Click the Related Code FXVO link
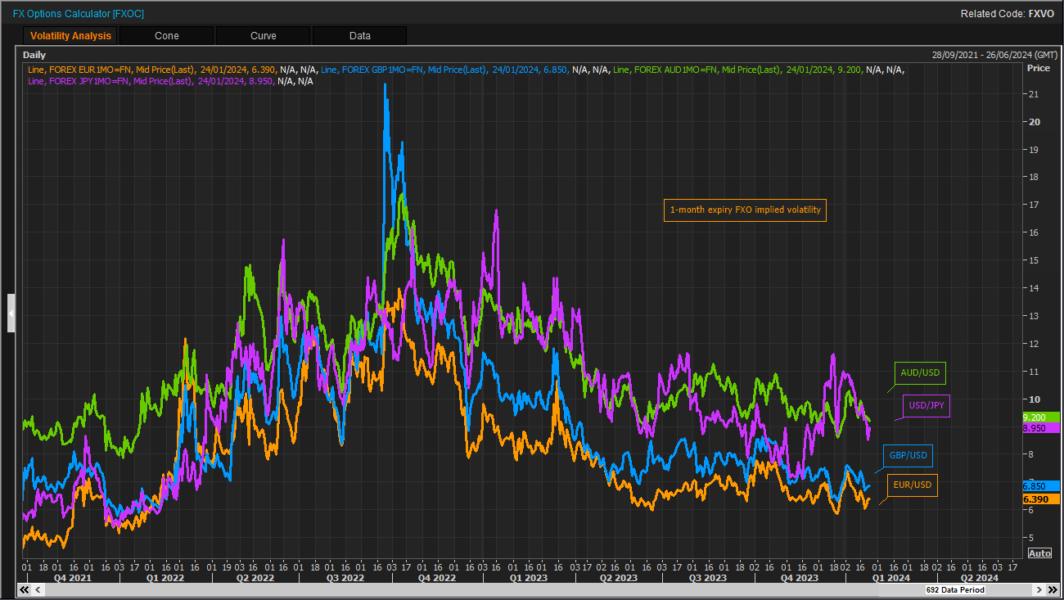The height and width of the screenshot is (600, 1064). [x=1041, y=13]
